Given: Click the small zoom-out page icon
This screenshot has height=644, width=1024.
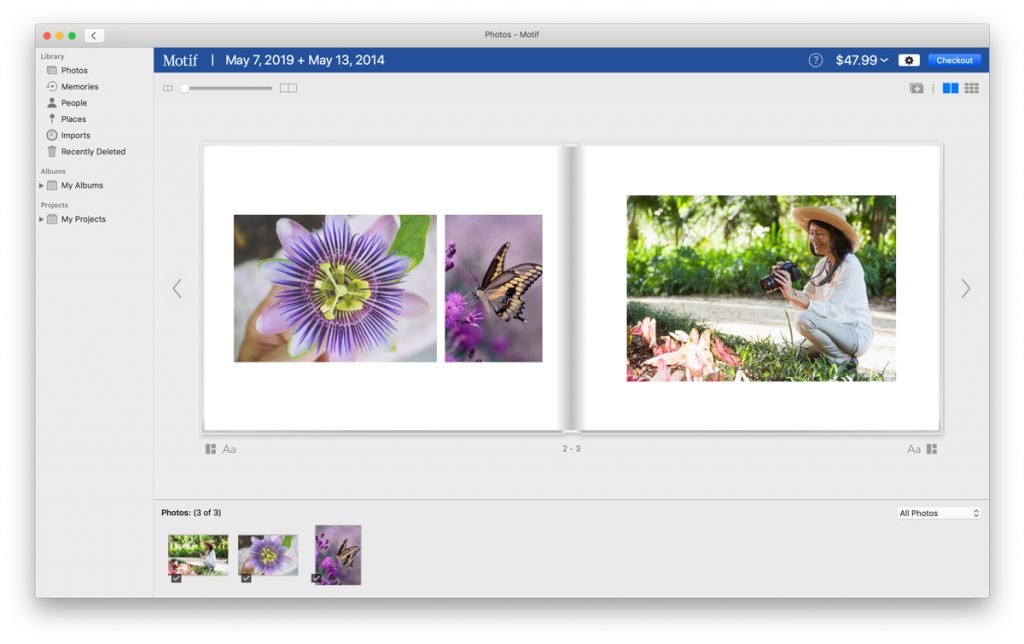Looking at the screenshot, I should coord(168,88).
